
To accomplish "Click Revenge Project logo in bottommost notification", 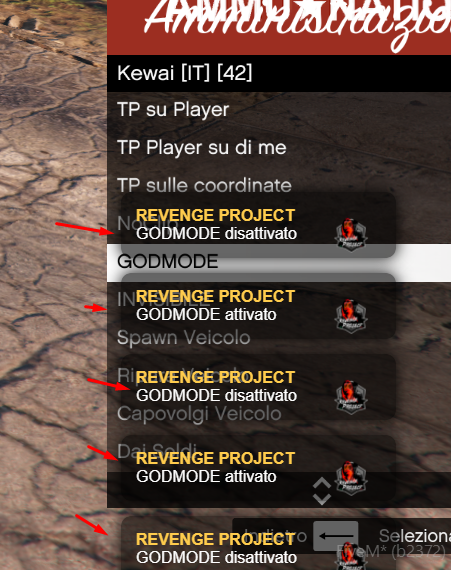I will click(x=351, y=556).
